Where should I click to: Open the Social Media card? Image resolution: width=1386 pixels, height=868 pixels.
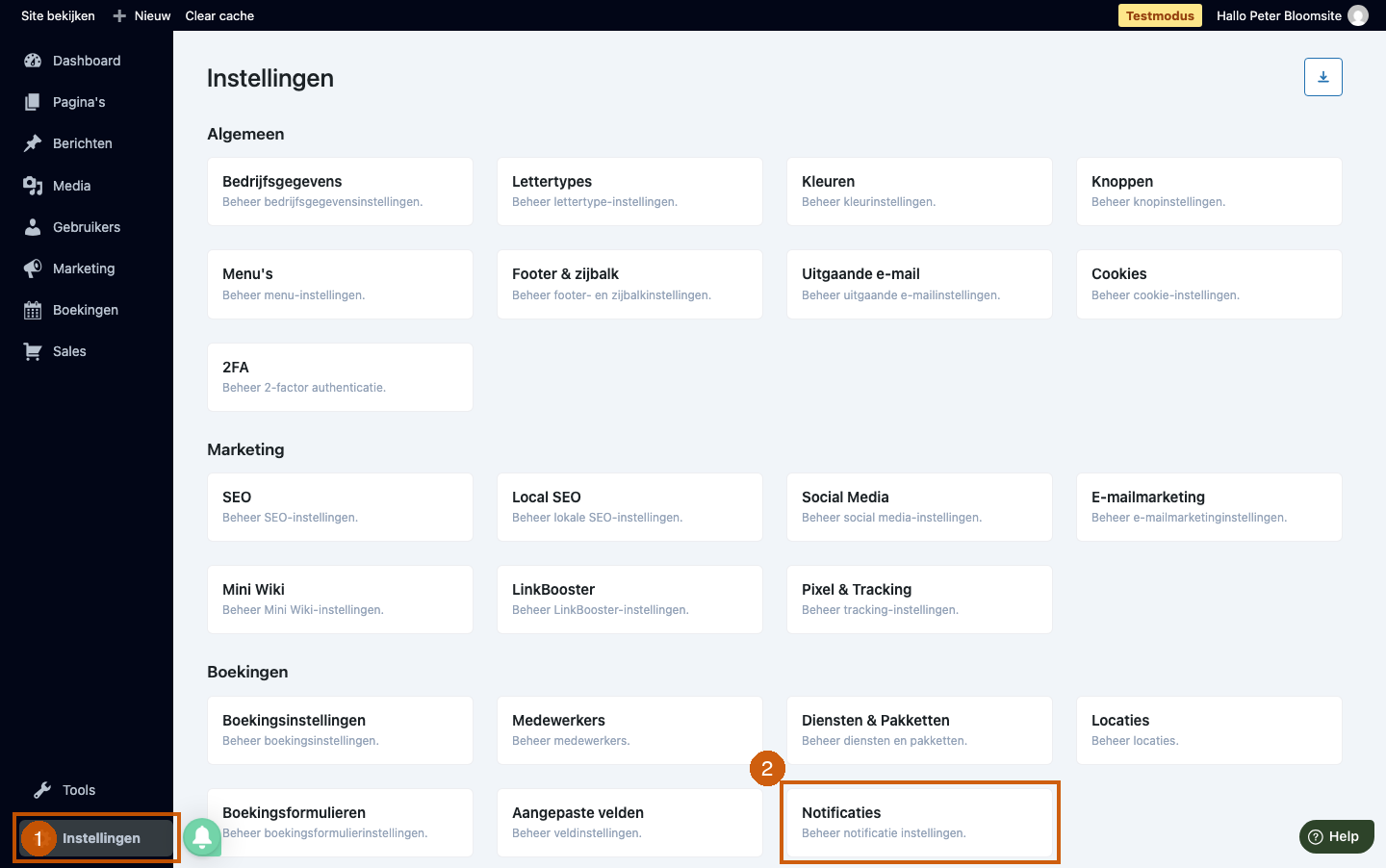click(919, 507)
